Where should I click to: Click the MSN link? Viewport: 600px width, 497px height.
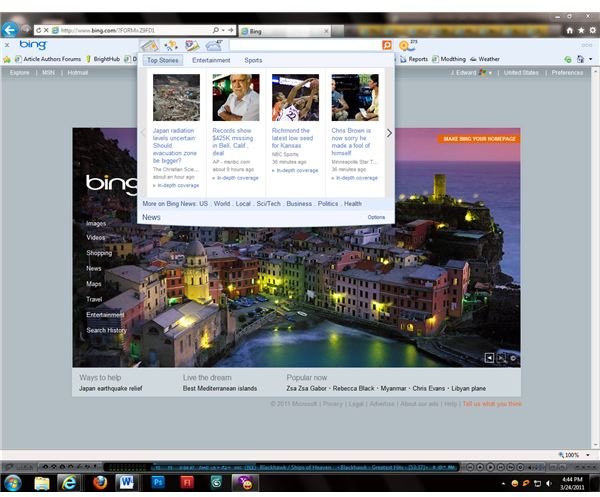48,73
